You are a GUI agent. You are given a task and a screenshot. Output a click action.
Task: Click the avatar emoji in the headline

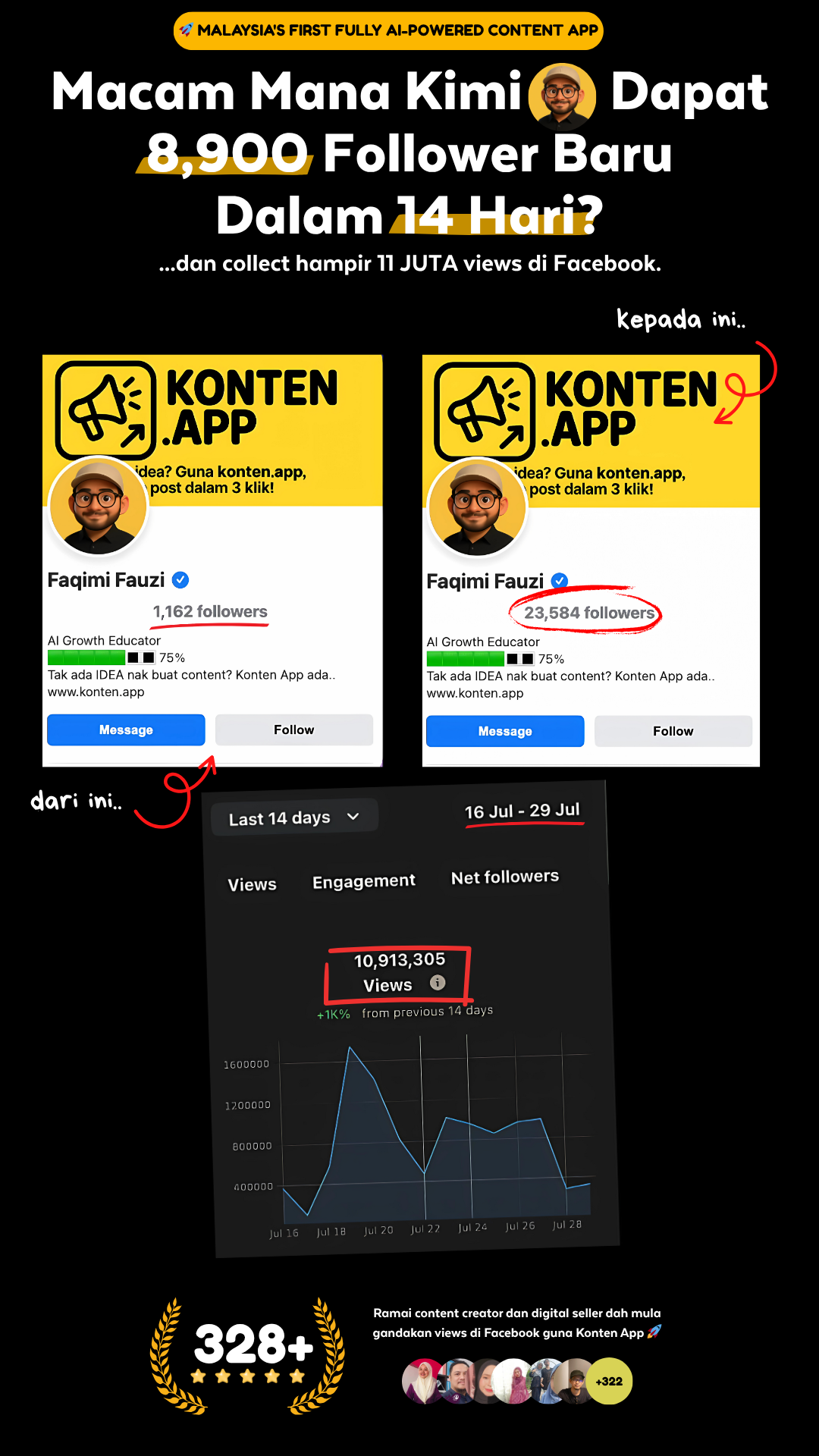pyautogui.click(x=561, y=96)
